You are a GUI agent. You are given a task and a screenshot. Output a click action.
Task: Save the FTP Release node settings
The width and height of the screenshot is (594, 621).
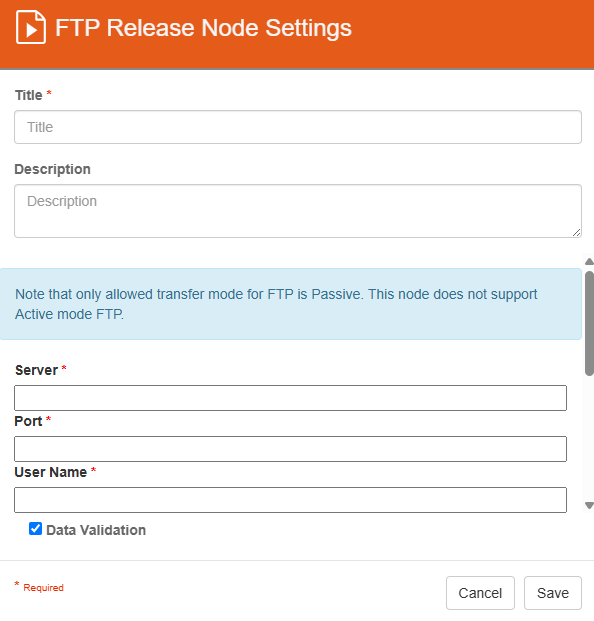click(553, 593)
